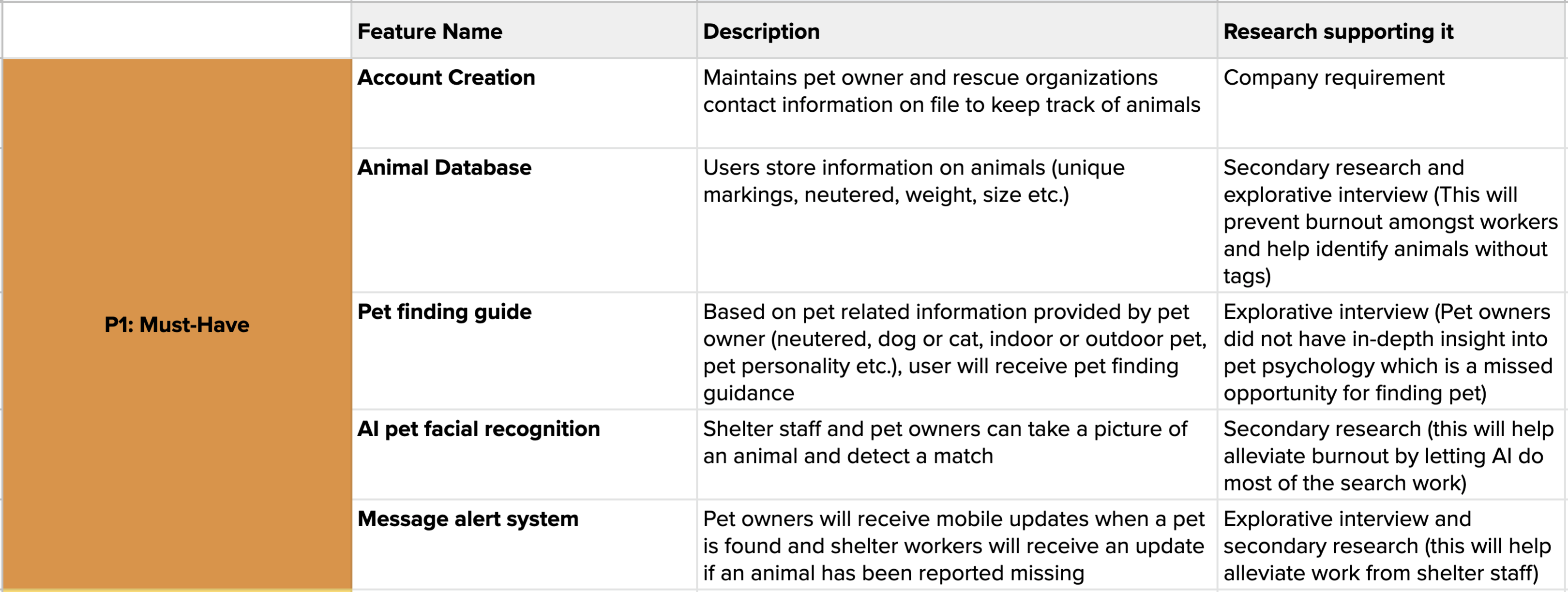Select description about taking animal picture

pos(957,455)
